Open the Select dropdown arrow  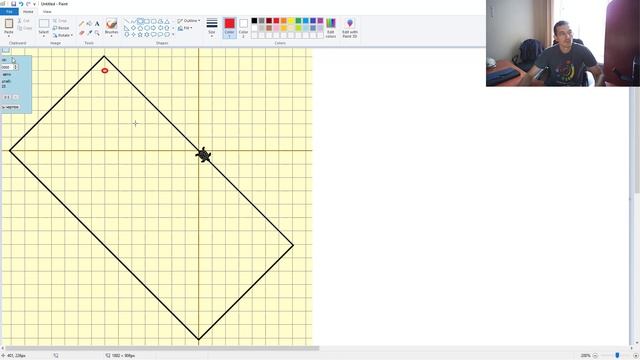click(x=44, y=36)
